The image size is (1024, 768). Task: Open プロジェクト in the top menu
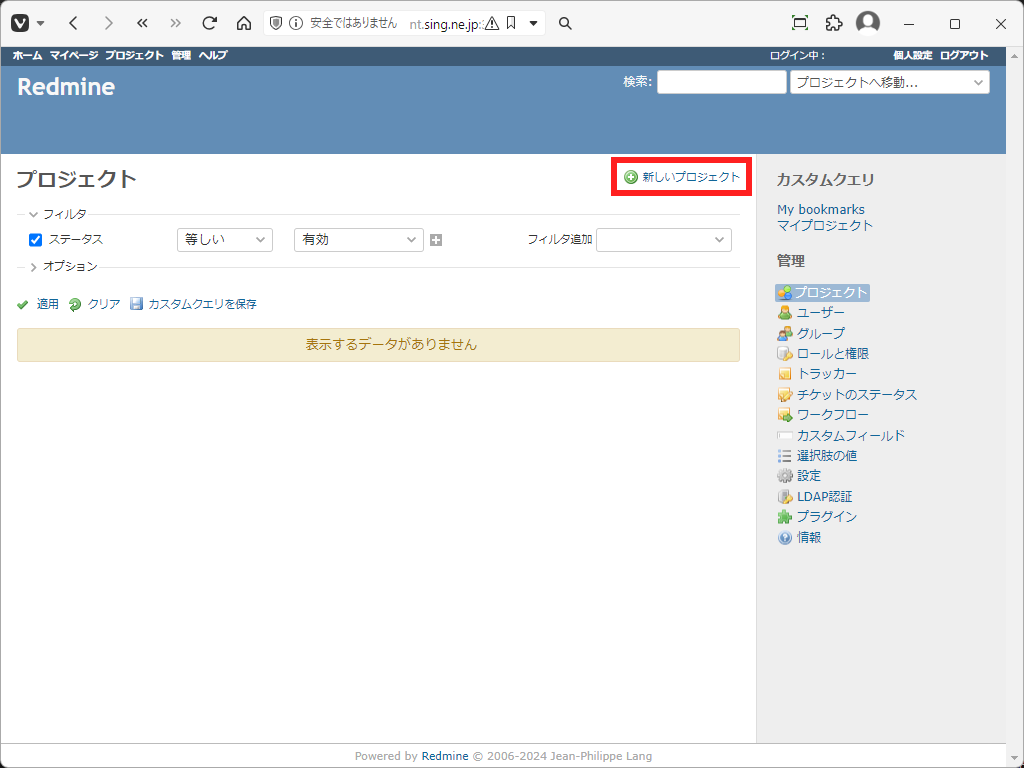coord(135,56)
